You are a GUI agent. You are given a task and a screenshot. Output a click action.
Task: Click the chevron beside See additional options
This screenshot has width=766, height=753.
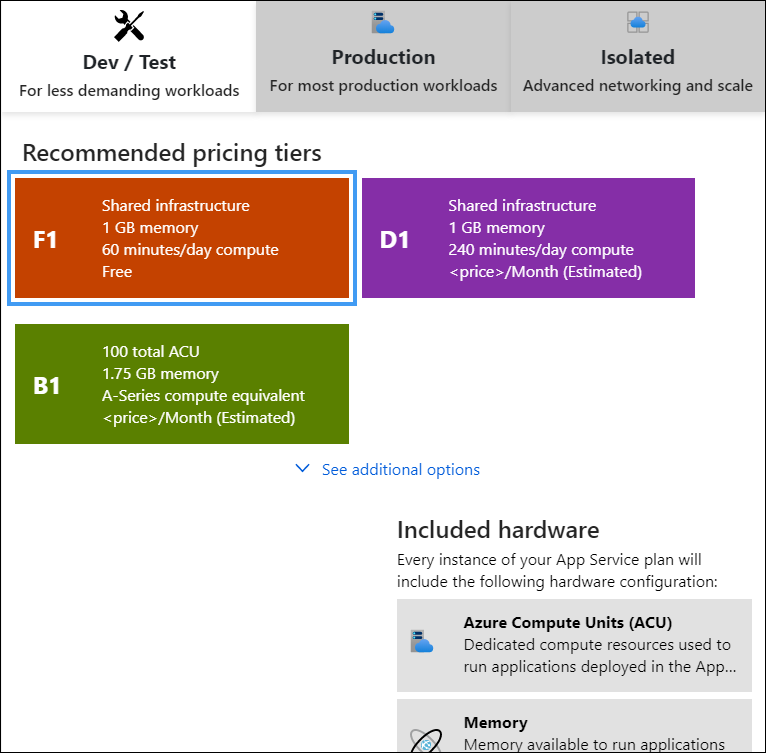click(x=304, y=469)
